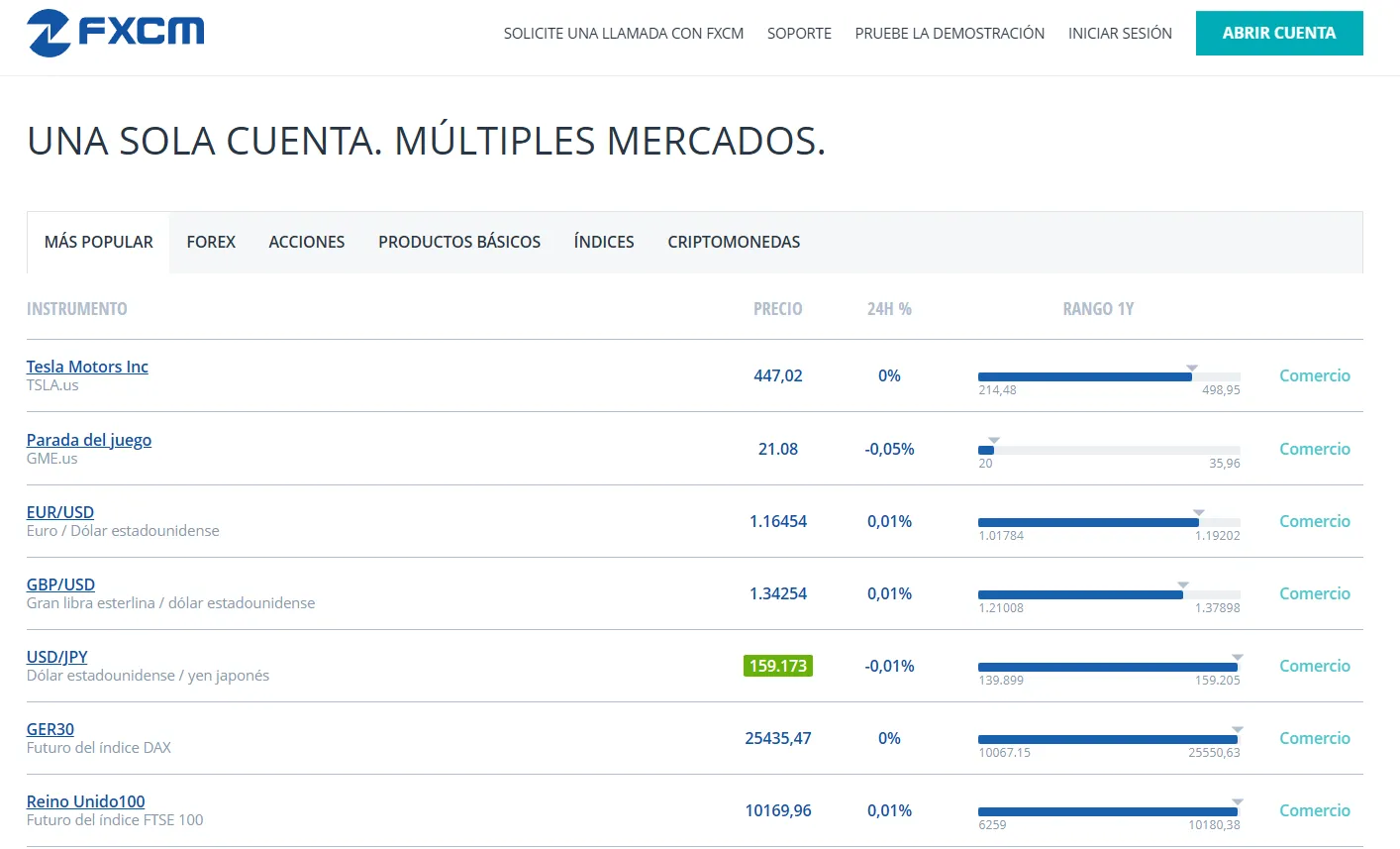Viewport: 1400px width, 849px height.
Task: Click EUR/USD price 1.16454
Action: click(x=778, y=521)
